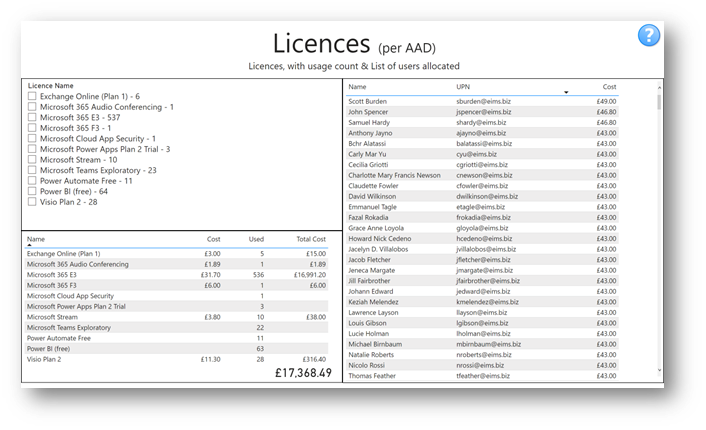This screenshot has height=430, width=706.
Task: Click the sort arrow beside the UPN column
Action: pyautogui.click(x=566, y=92)
